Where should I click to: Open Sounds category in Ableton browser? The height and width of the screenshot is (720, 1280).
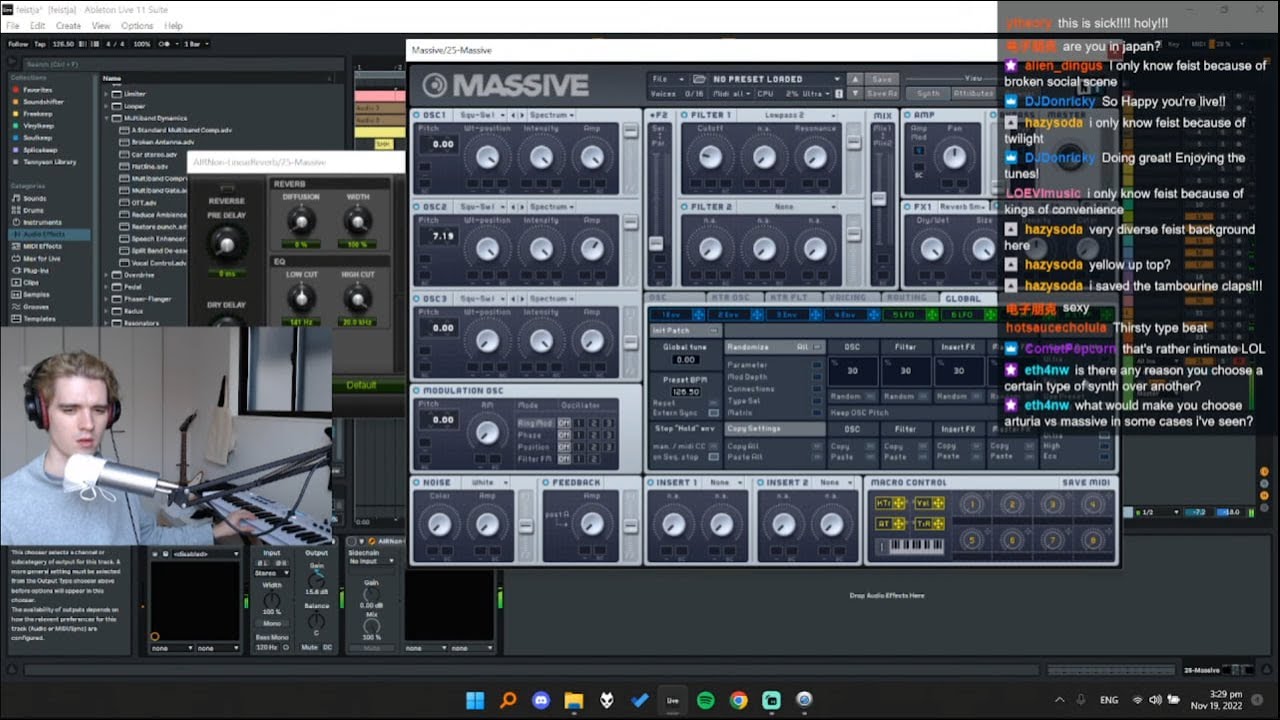click(34, 198)
